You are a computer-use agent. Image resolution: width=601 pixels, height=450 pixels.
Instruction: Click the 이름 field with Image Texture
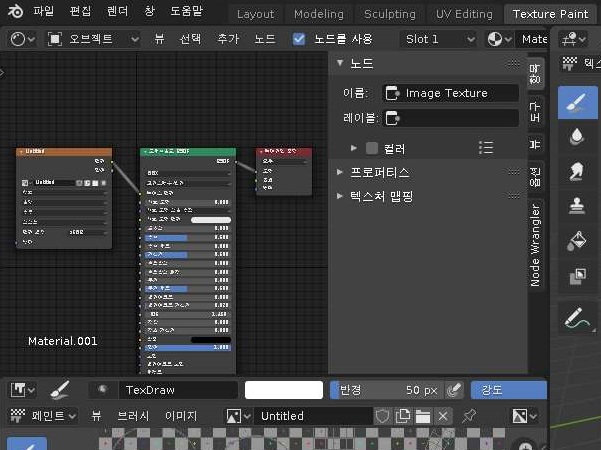pyautogui.click(x=450, y=93)
